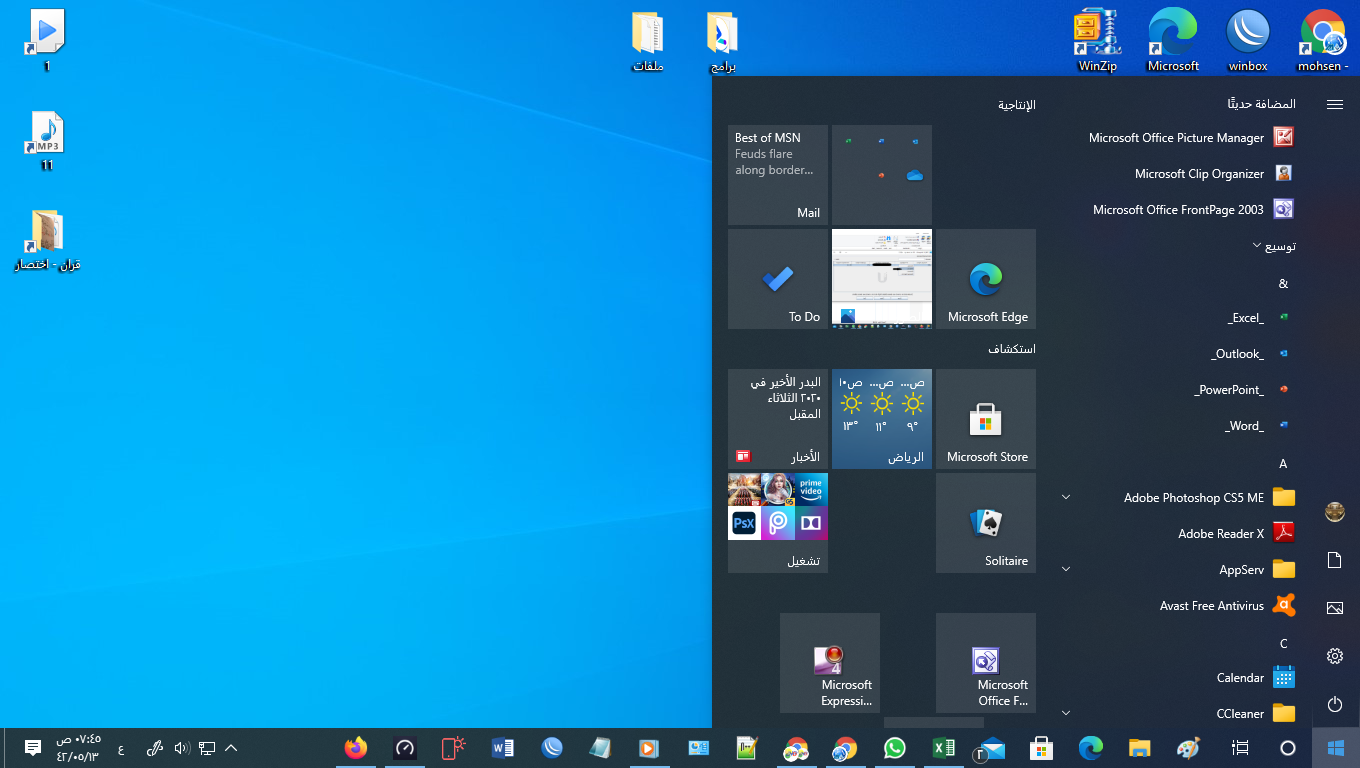
Task: Open network status icon in tray
Action: pyautogui.click(x=207, y=748)
